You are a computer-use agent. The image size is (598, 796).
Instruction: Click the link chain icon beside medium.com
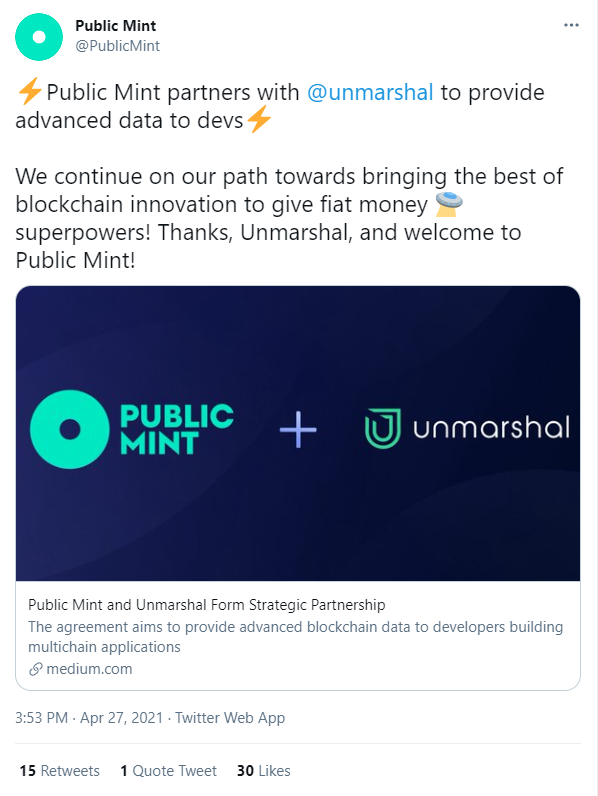(36, 669)
